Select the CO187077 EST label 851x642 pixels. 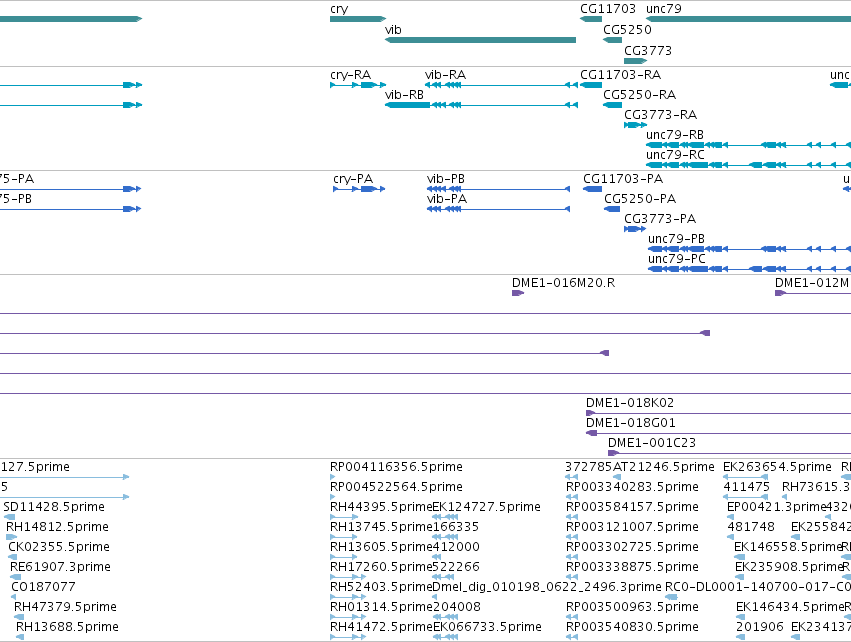43,588
